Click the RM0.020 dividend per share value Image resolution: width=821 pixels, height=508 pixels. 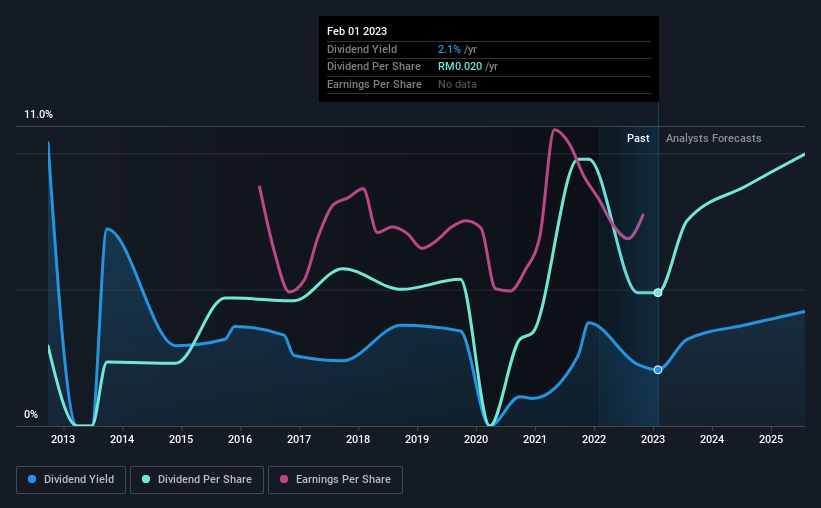[x=460, y=67]
